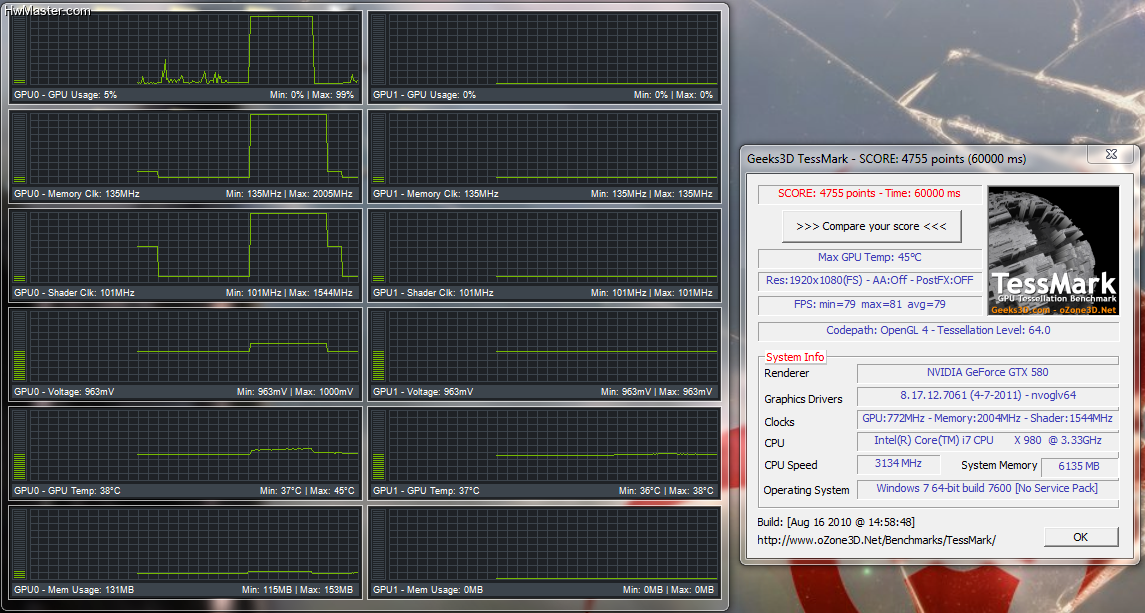The image size is (1145, 613).
Task: Click the TessMark benchmark logo image
Action: coord(1053,251)
